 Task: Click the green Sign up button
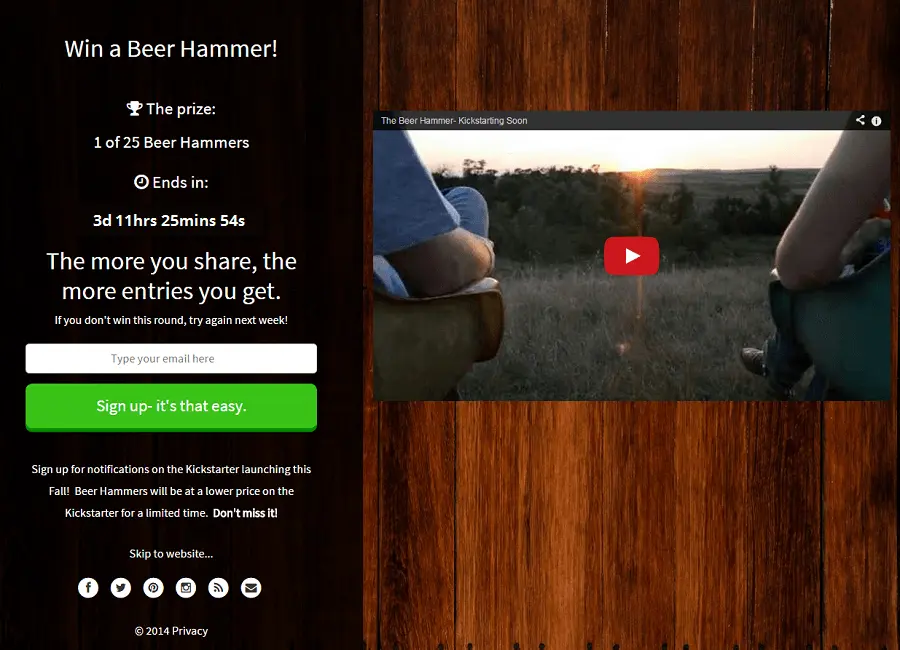tap(171, 407)
